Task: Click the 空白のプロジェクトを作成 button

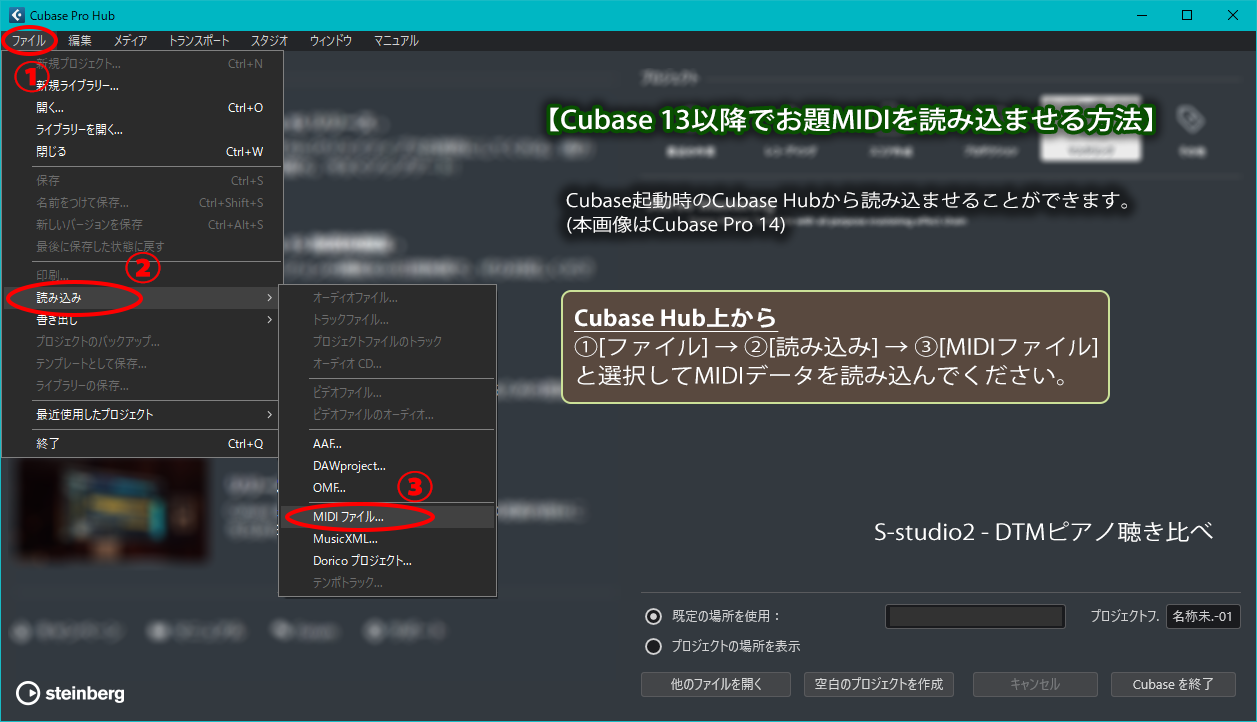Action: (x=878, y=684)
